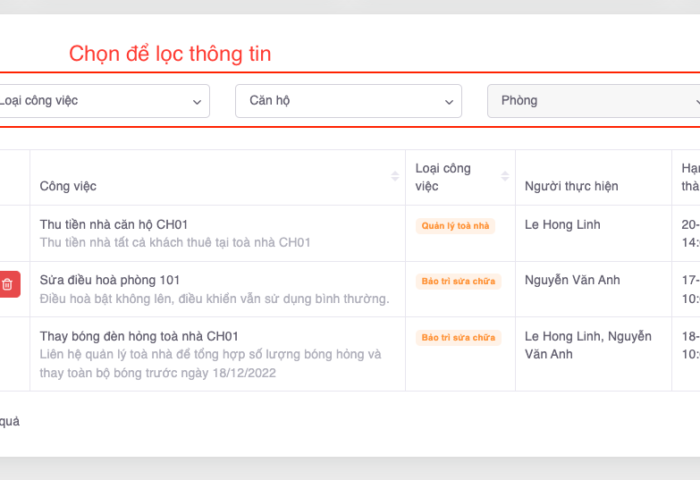
Task: Open the Loại công việc filter dropdown
Action: 100,101
